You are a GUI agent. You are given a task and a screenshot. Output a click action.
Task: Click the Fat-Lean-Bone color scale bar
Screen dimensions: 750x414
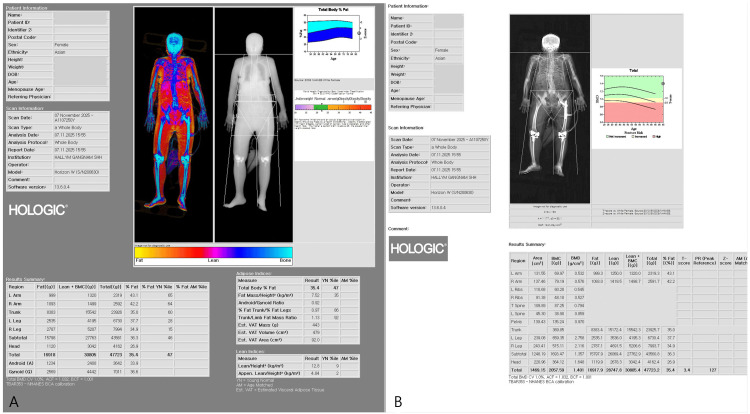point(214,252)
